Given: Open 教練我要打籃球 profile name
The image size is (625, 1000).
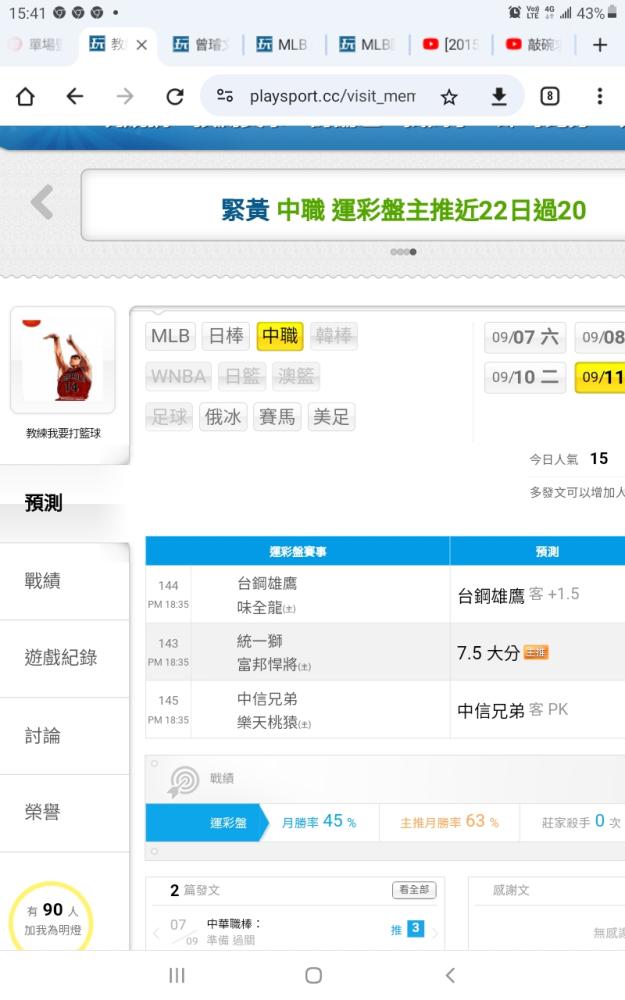Looking at the screenshot, I should click(x=63, y=433).
